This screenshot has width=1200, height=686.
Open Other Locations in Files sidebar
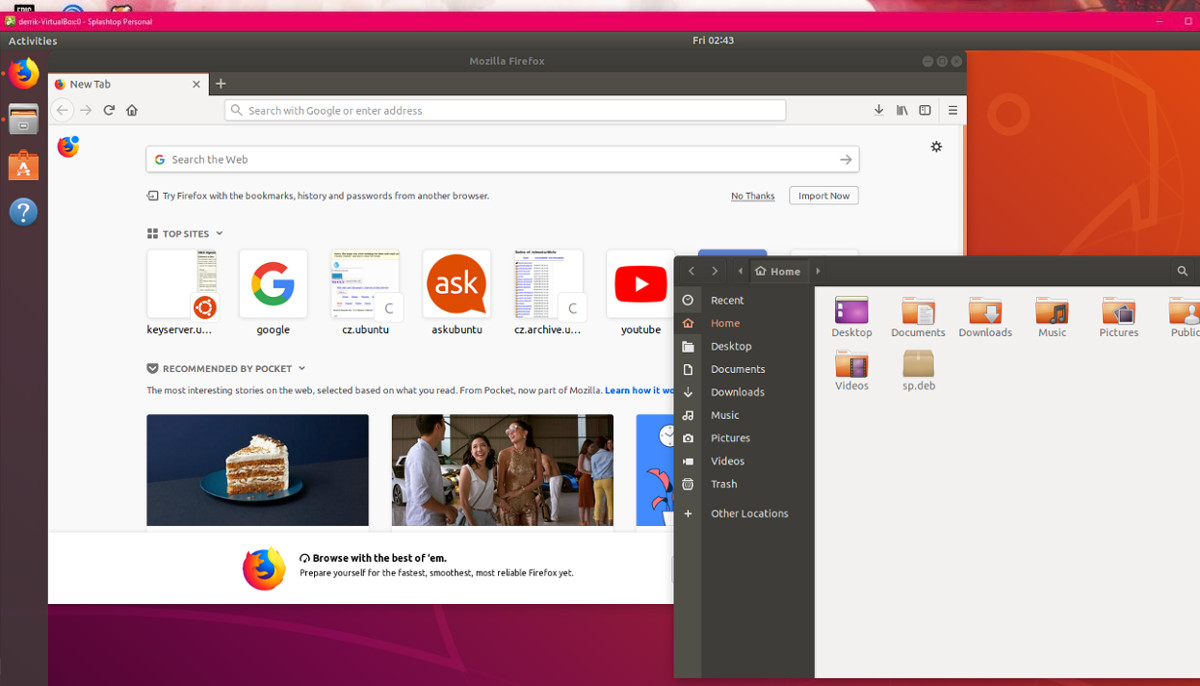pyautogui.click(x=744, y=513)
